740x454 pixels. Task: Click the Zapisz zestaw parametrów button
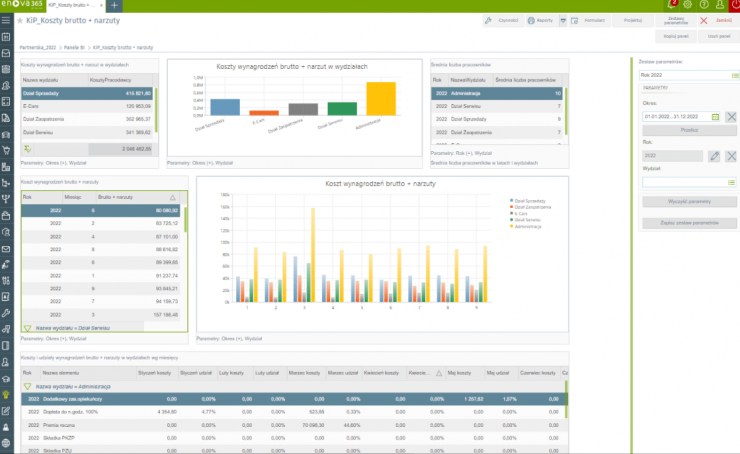click(x=688, y=222)
